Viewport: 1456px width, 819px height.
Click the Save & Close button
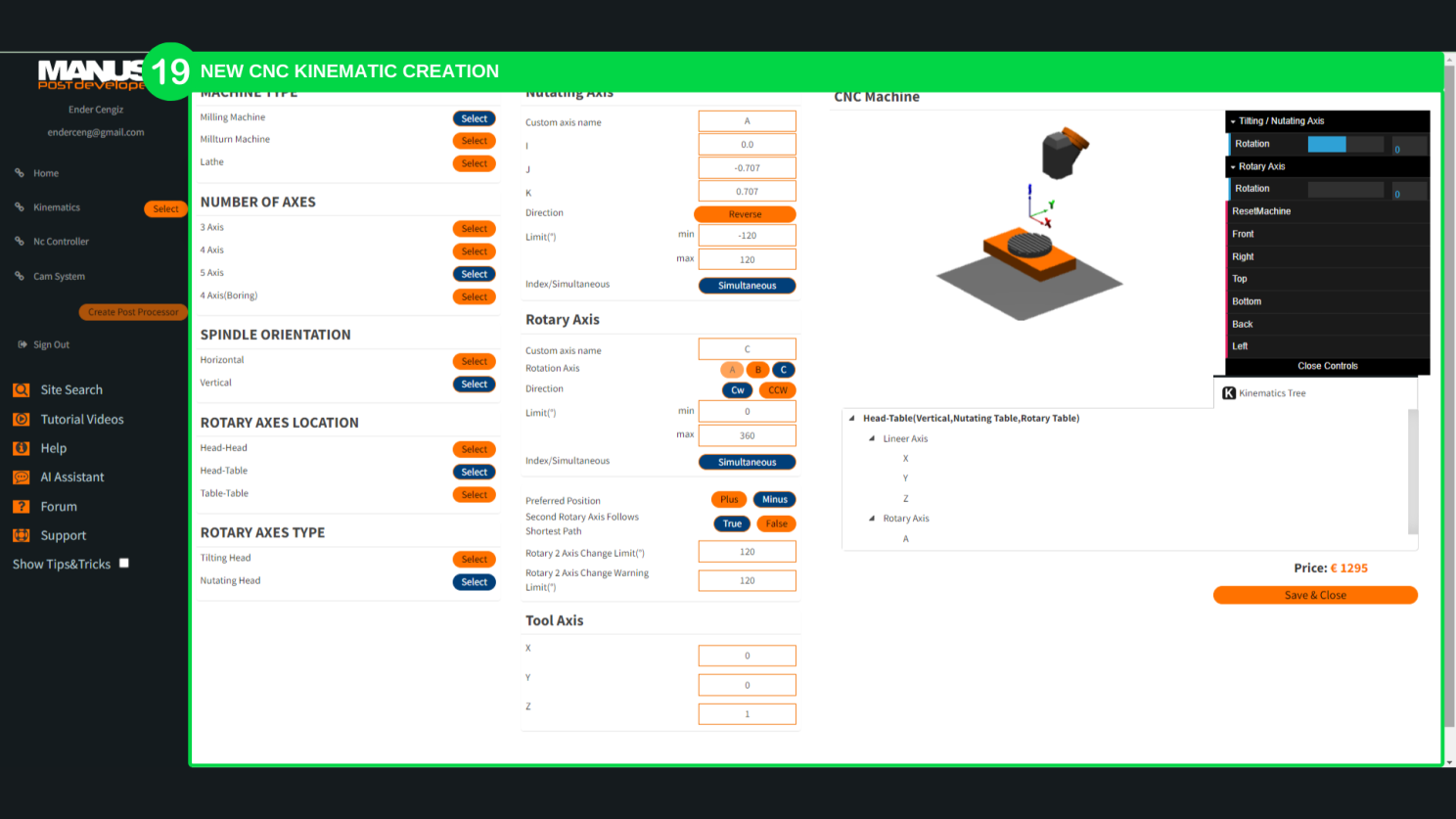[1314, 595]
